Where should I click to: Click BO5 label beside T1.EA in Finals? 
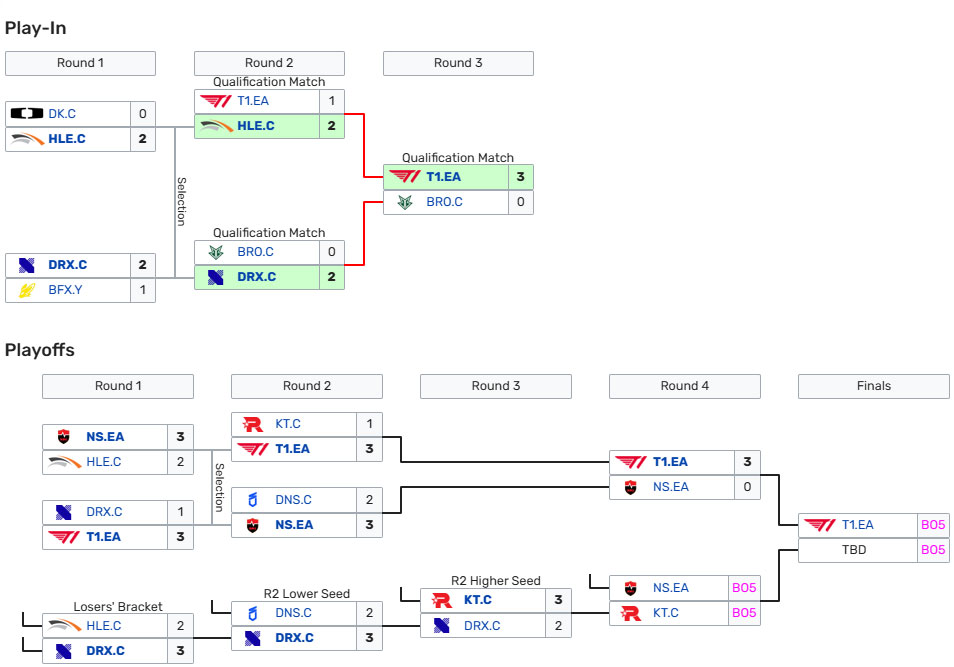point(932,525)
